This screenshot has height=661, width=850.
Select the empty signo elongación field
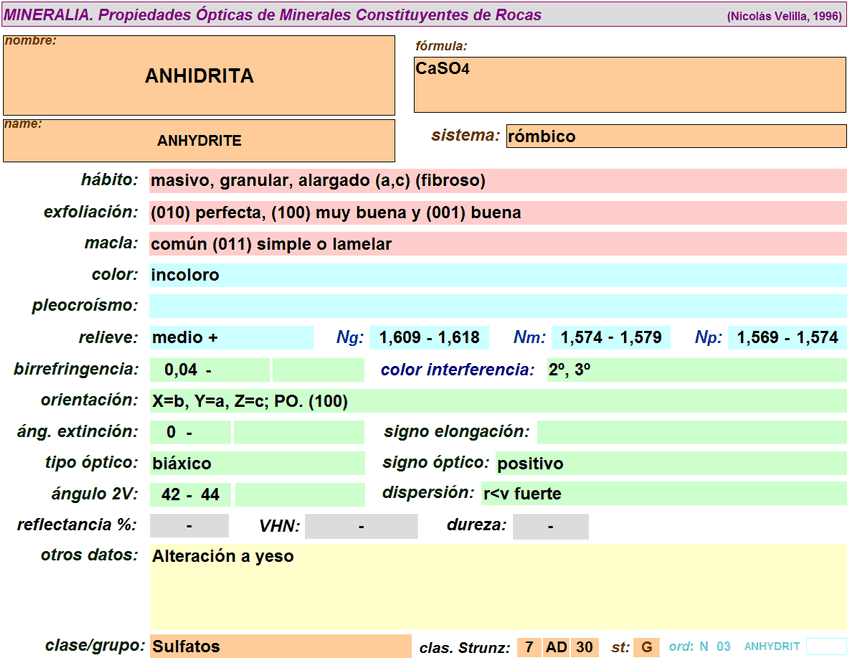point(691,432)
